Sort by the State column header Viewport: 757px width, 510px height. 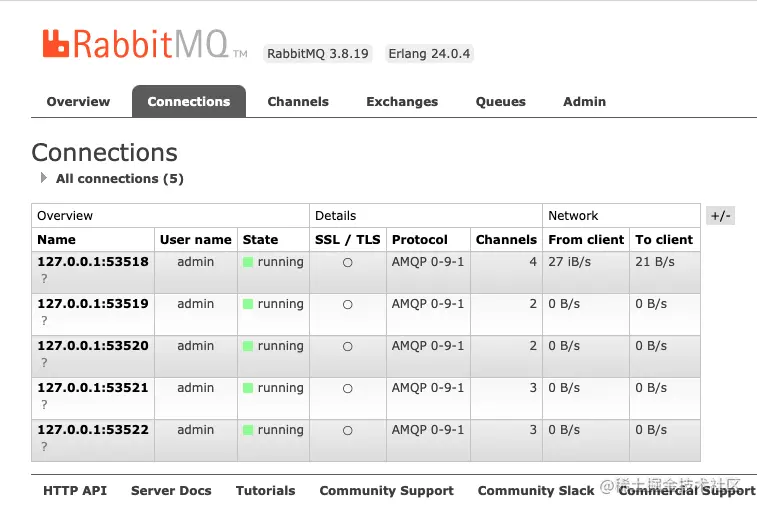tap(260, 240)
